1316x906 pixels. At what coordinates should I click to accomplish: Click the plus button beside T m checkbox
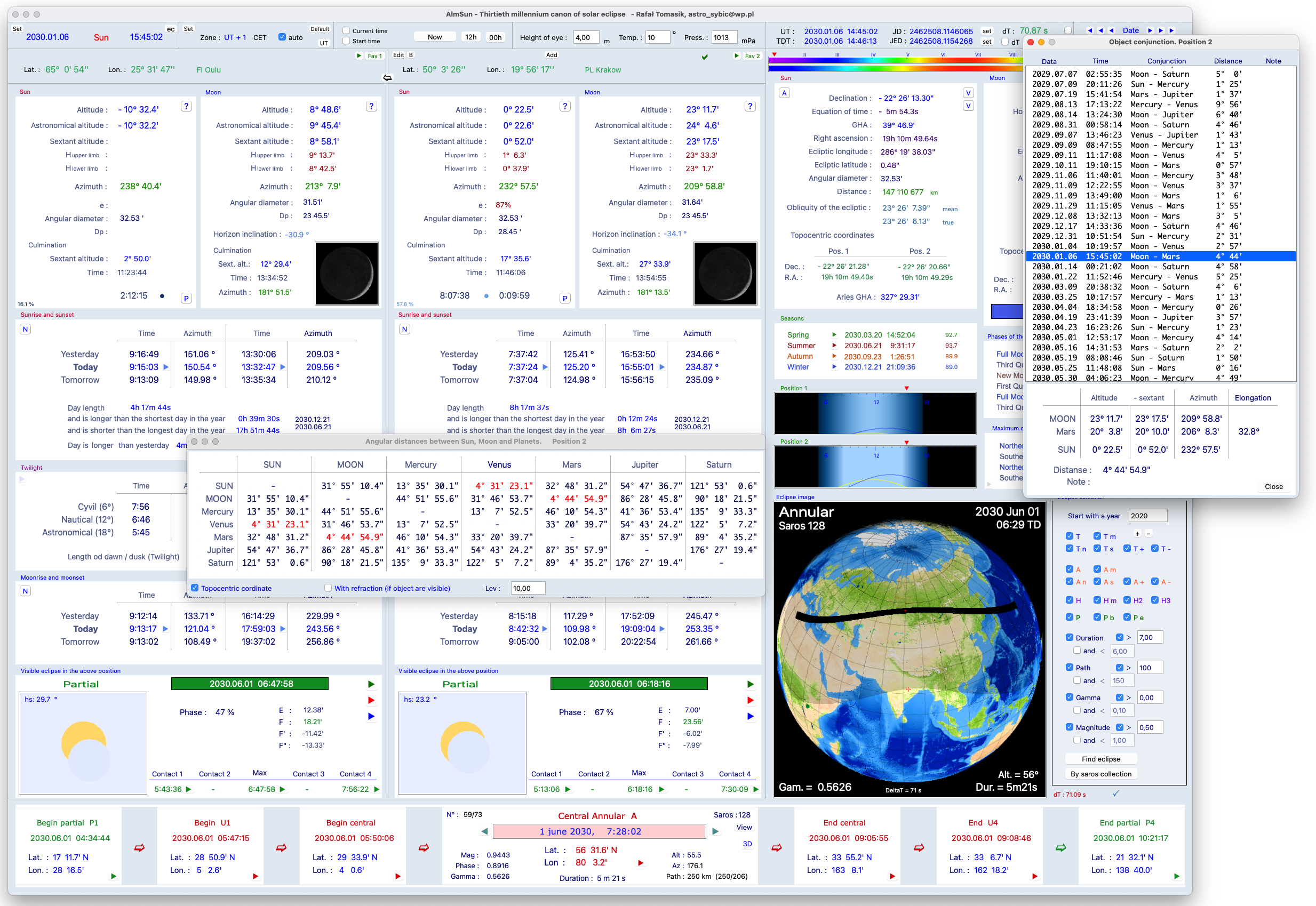coord(1137,534)
